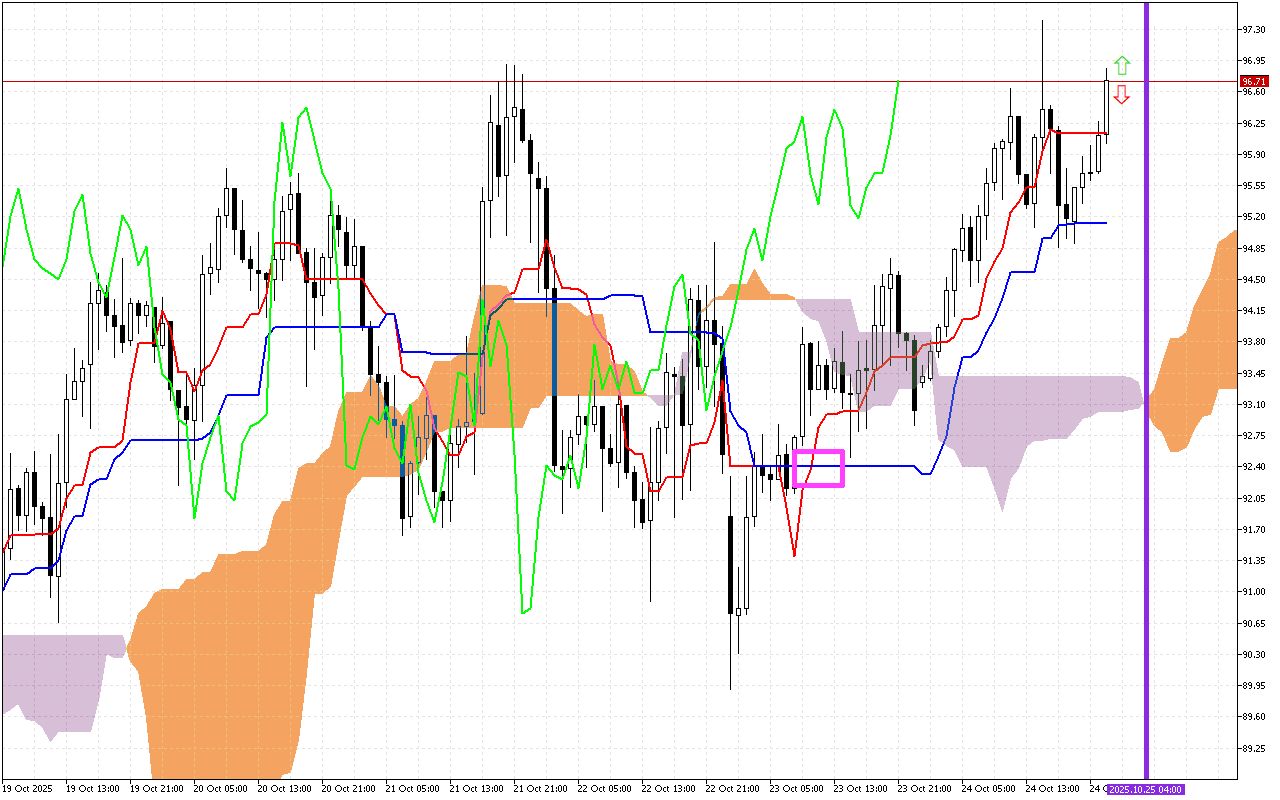The height and width of the screenshot is (800, 1280).
Task: Click the purple 2025.10.25 04:00 date label
Action: click(x=1146, y=789)
